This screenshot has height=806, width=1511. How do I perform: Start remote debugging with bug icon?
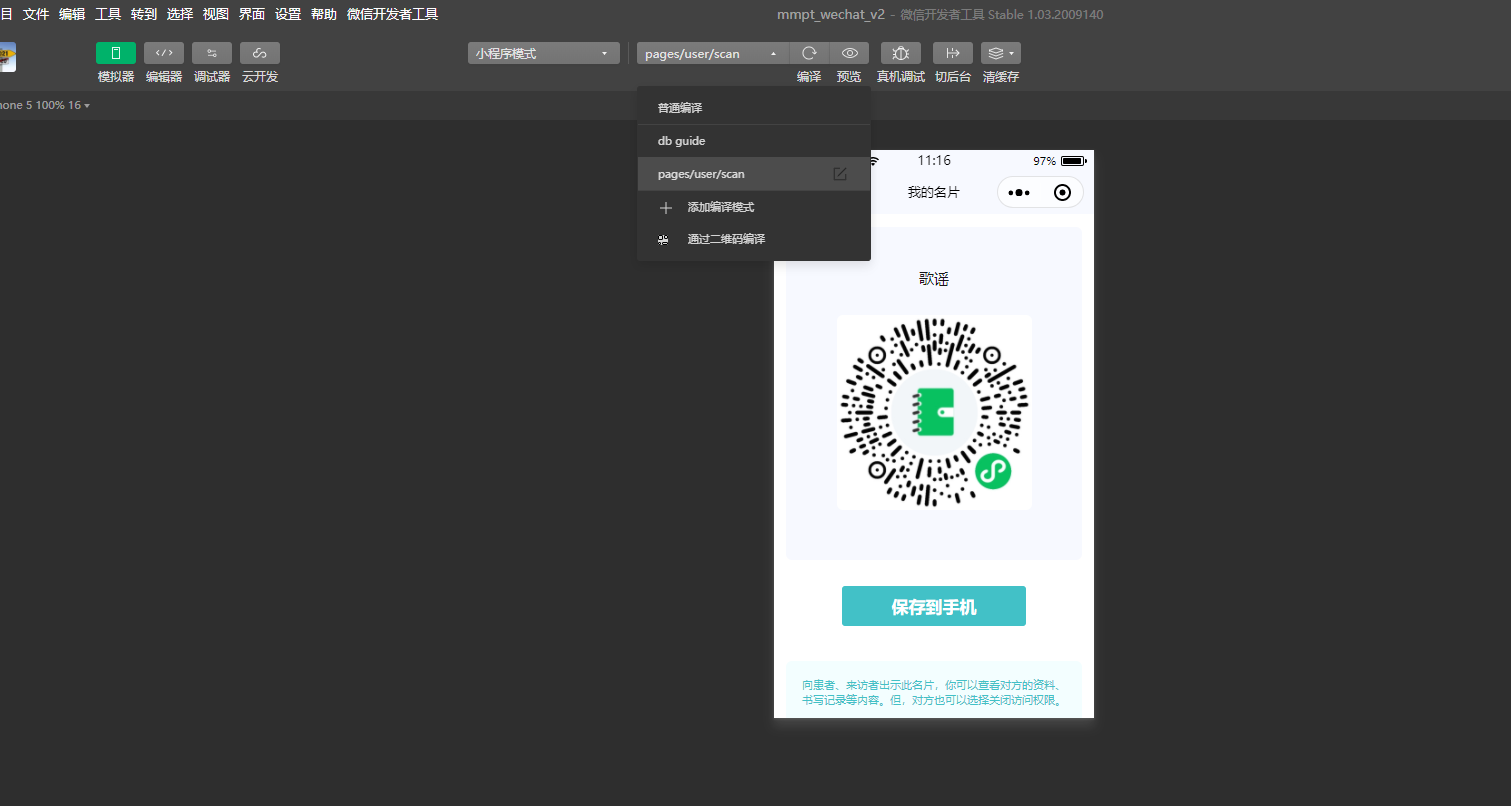(901, 53)
